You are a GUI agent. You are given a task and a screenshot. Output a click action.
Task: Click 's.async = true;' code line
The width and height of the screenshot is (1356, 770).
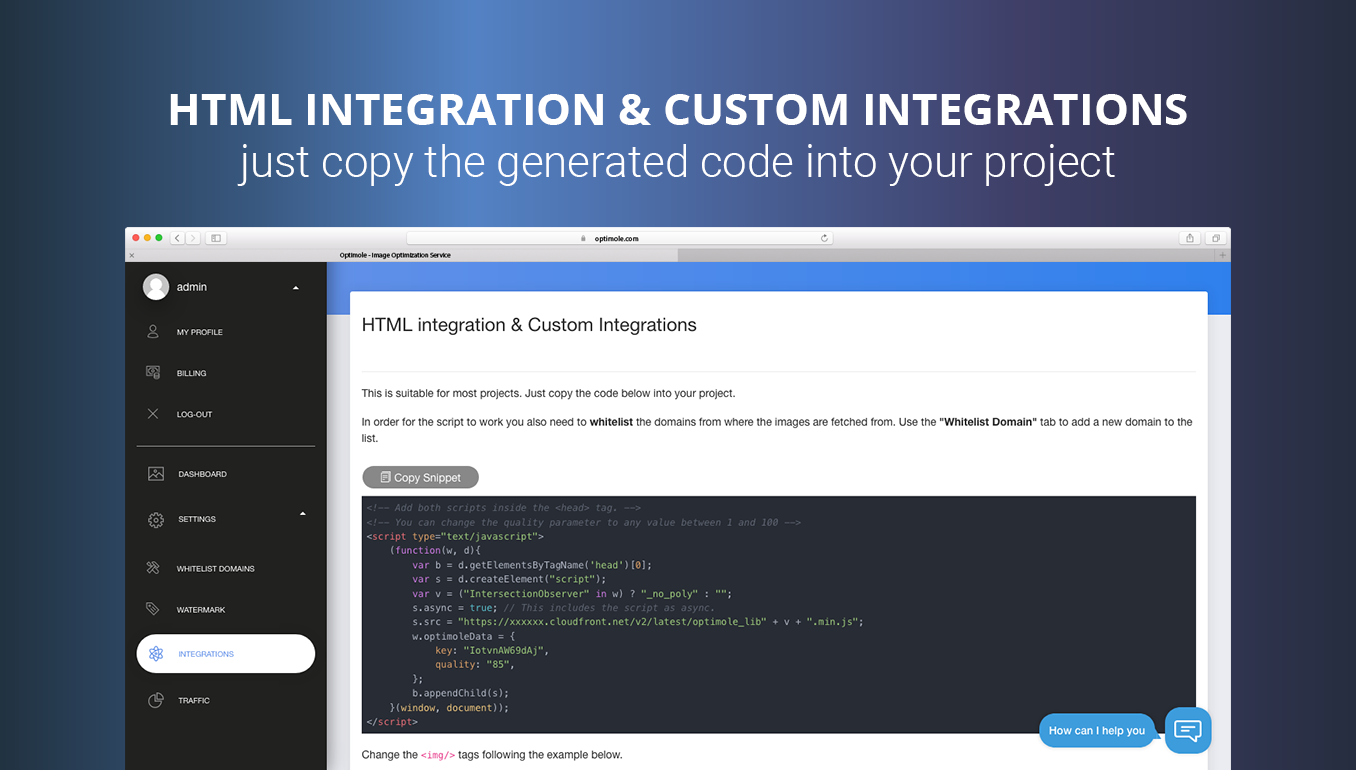pos(453,607)
